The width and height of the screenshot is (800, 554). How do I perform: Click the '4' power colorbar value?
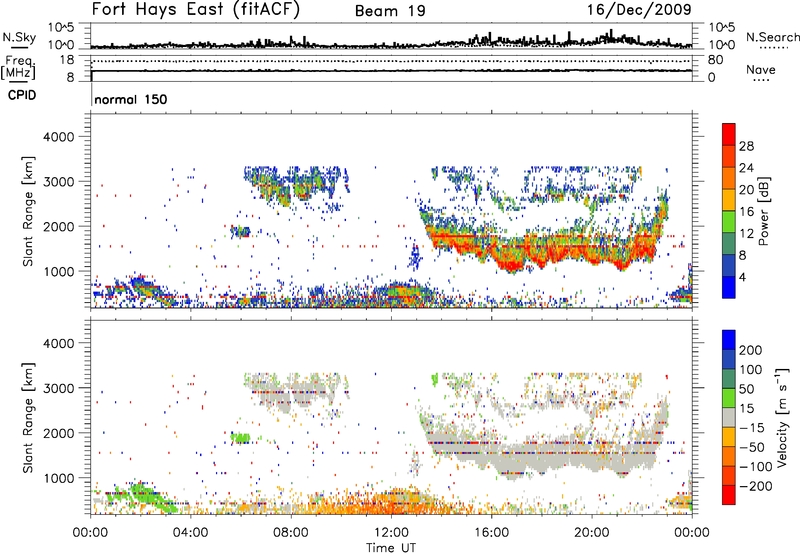[x=742, y=277]
